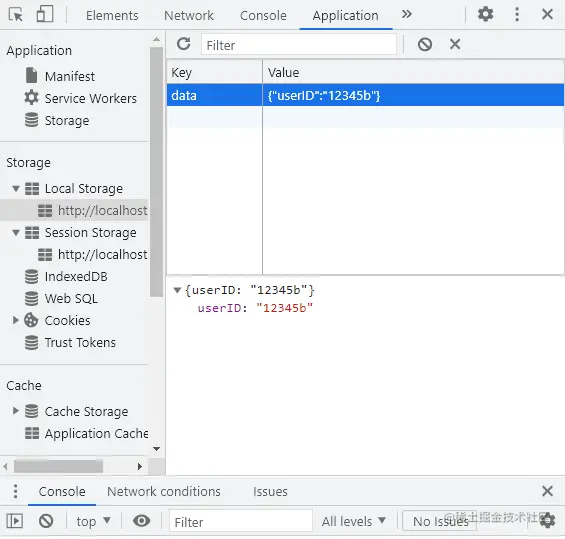Screen dimensions: 565x539
Task: Collapse the Local Storage tree node
Action: 16,188
